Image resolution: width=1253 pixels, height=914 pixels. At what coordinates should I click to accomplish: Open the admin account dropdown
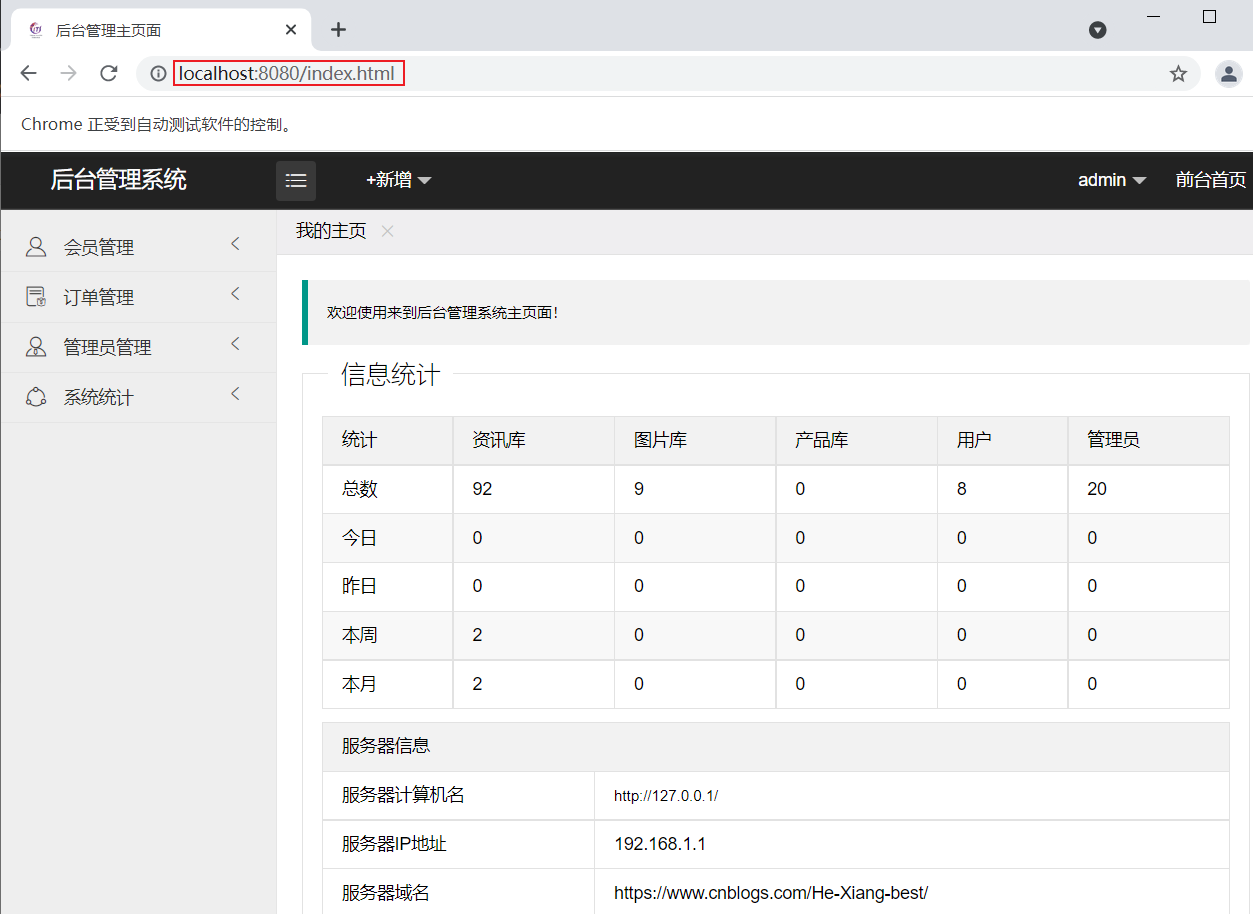pyautogui.click(x=1111, y=180)
